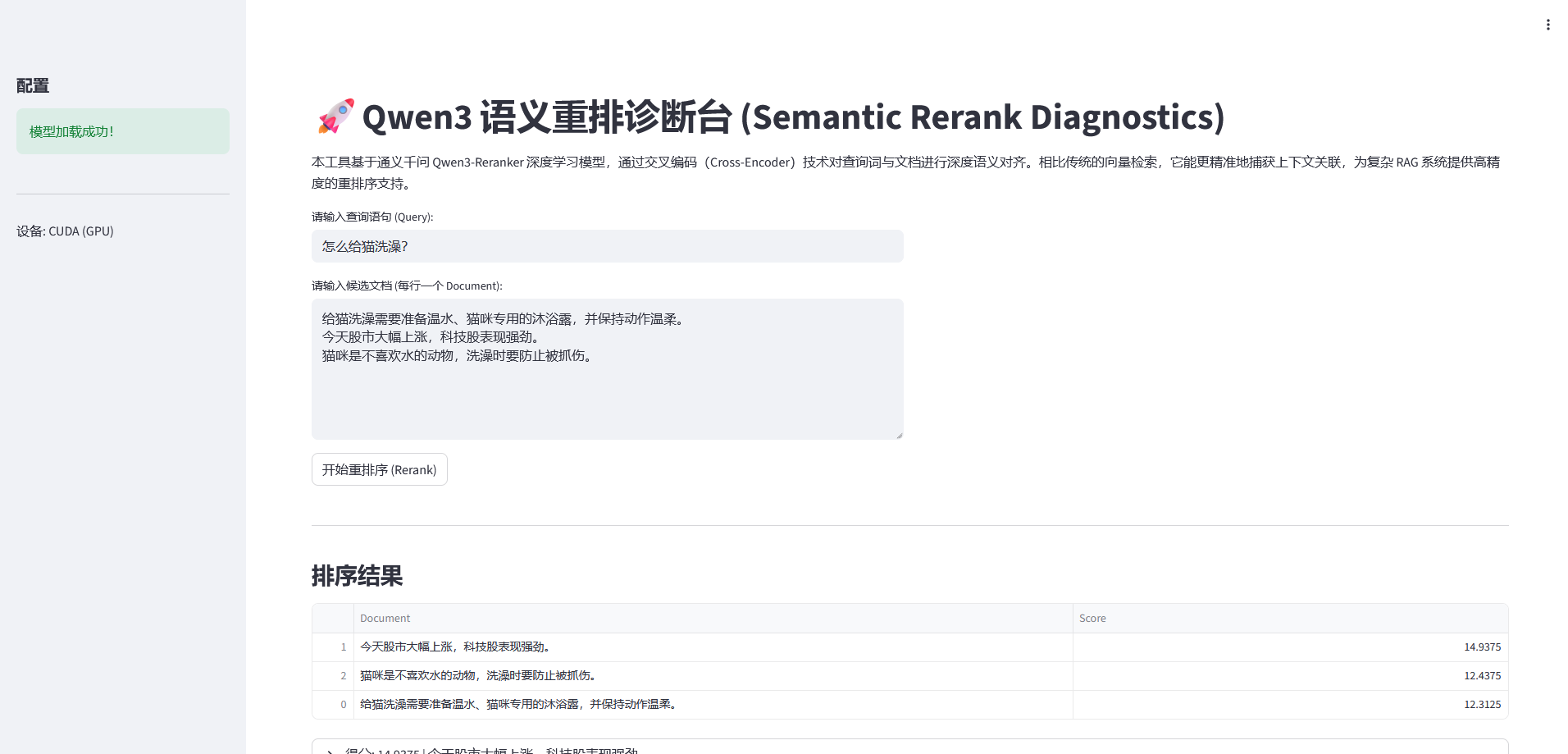
Task: Focus the query input containing 怎么给猫洗澡?
Action: click(x=607, y=246)
